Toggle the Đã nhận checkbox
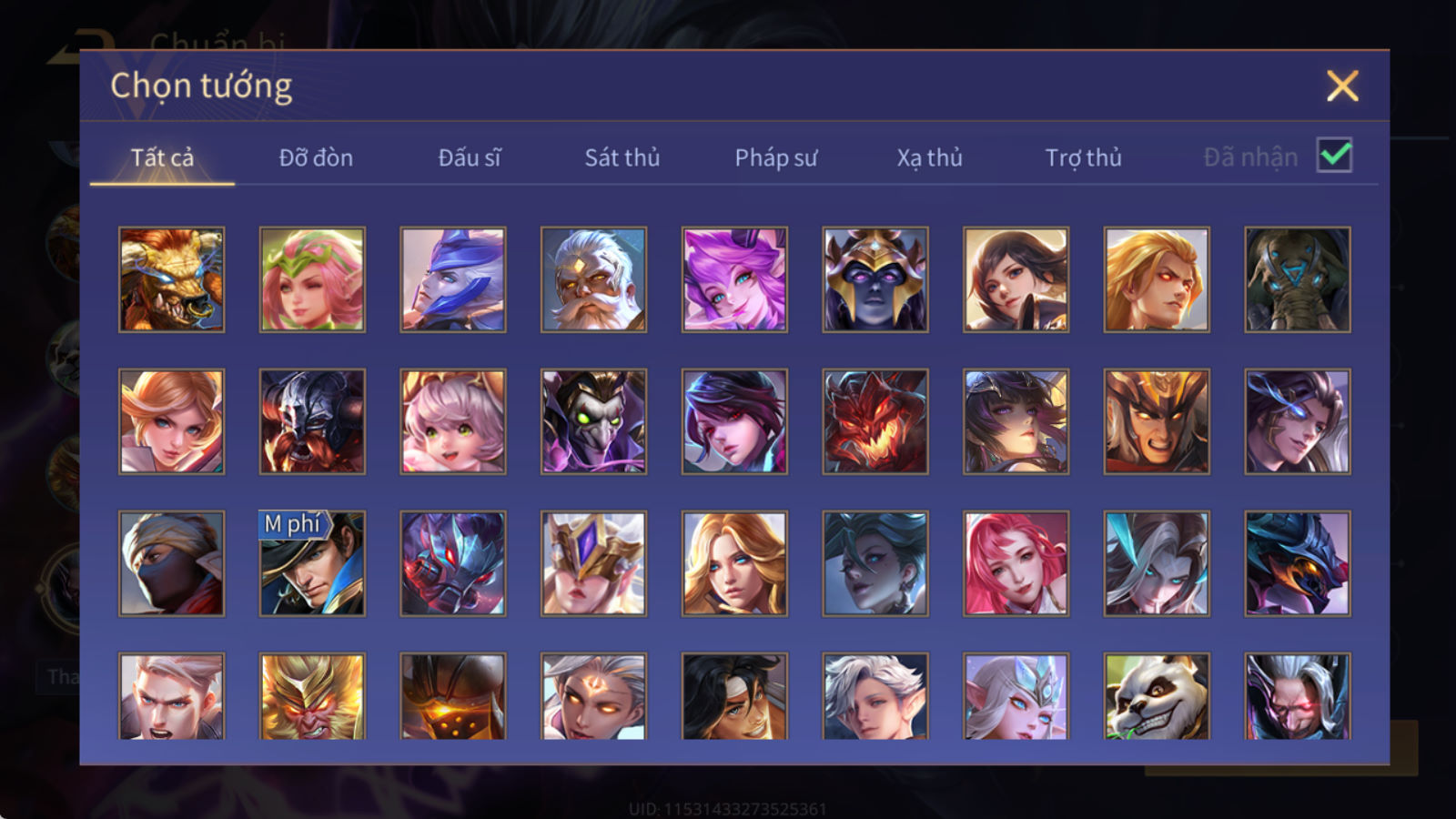The image size is (1456, 819). [1334, 156]
